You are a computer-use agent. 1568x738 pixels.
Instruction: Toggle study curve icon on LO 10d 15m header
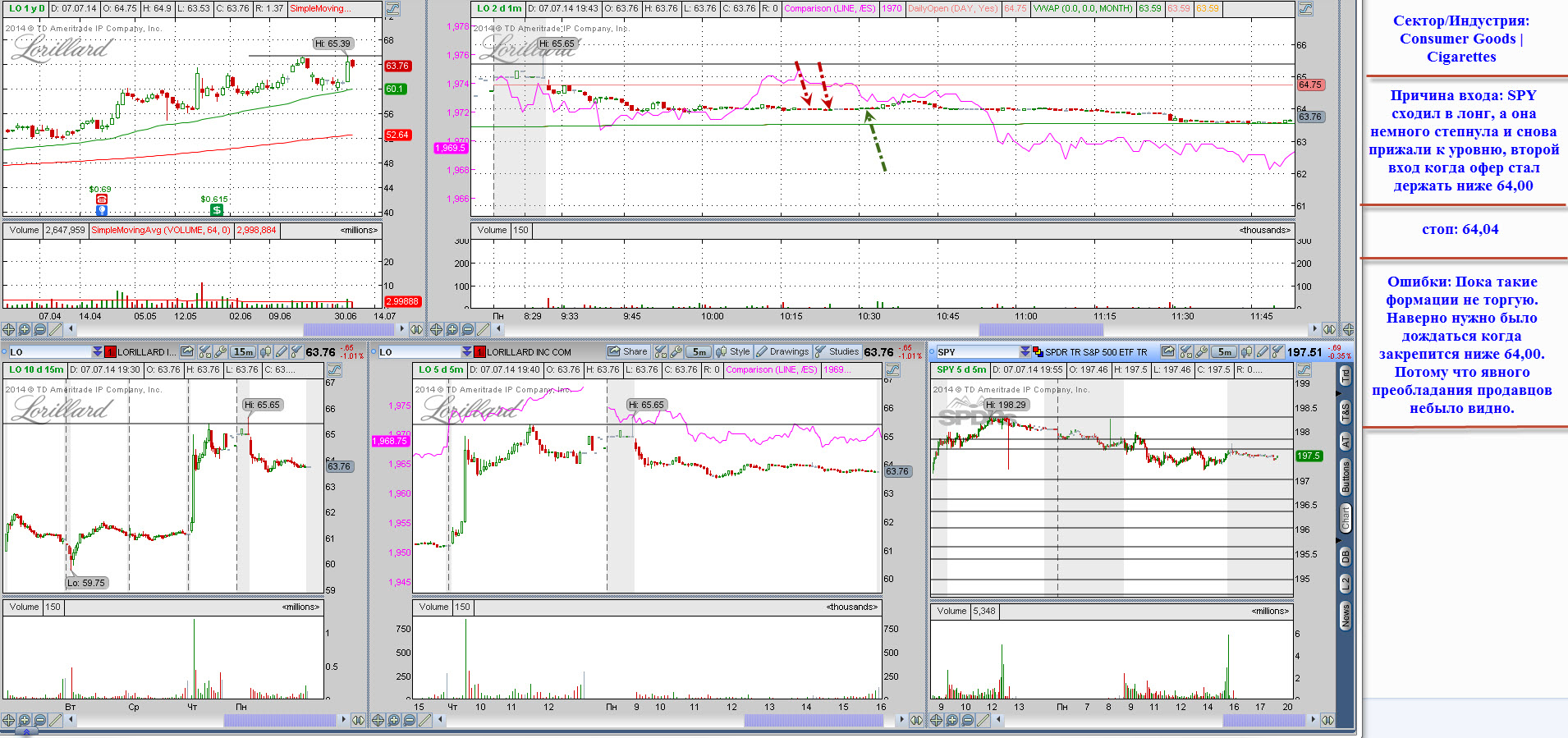tap(334, 370)
